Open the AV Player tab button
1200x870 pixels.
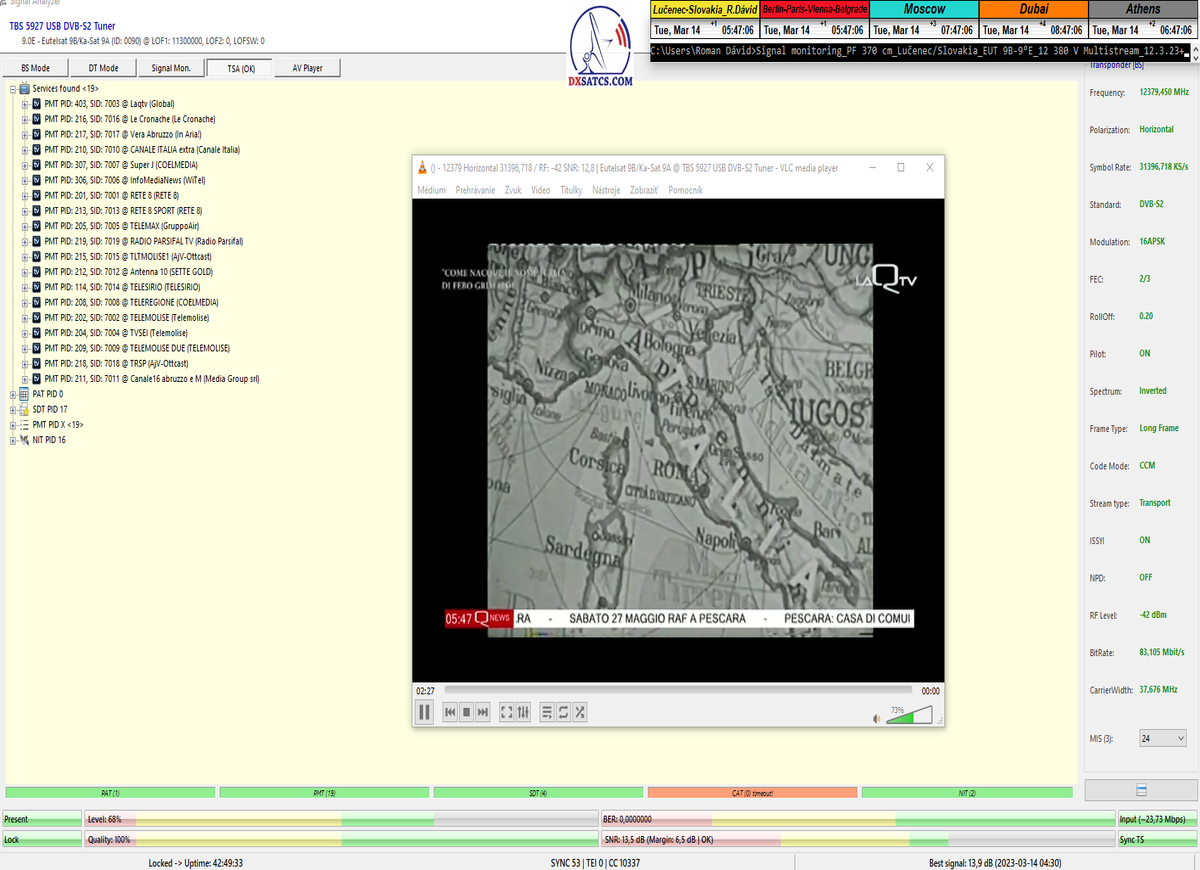[307, 68]
